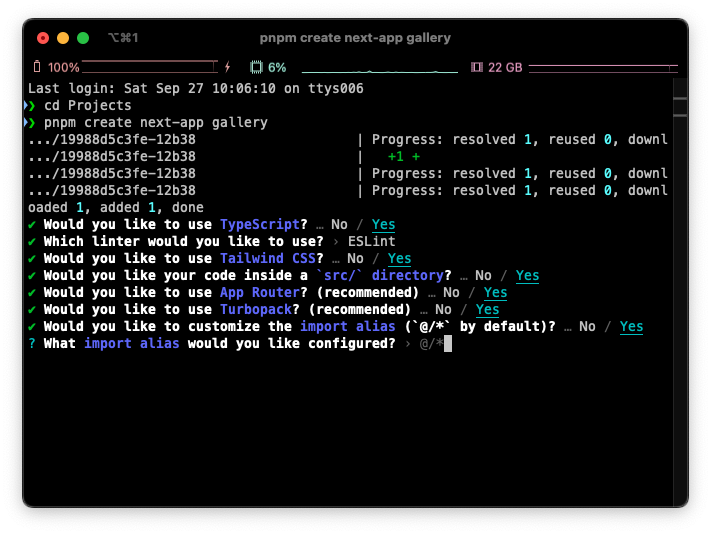Click the CPU usage graph line
Image resolution: width=711 pixels, height=534 pixels.
point(380,71)
